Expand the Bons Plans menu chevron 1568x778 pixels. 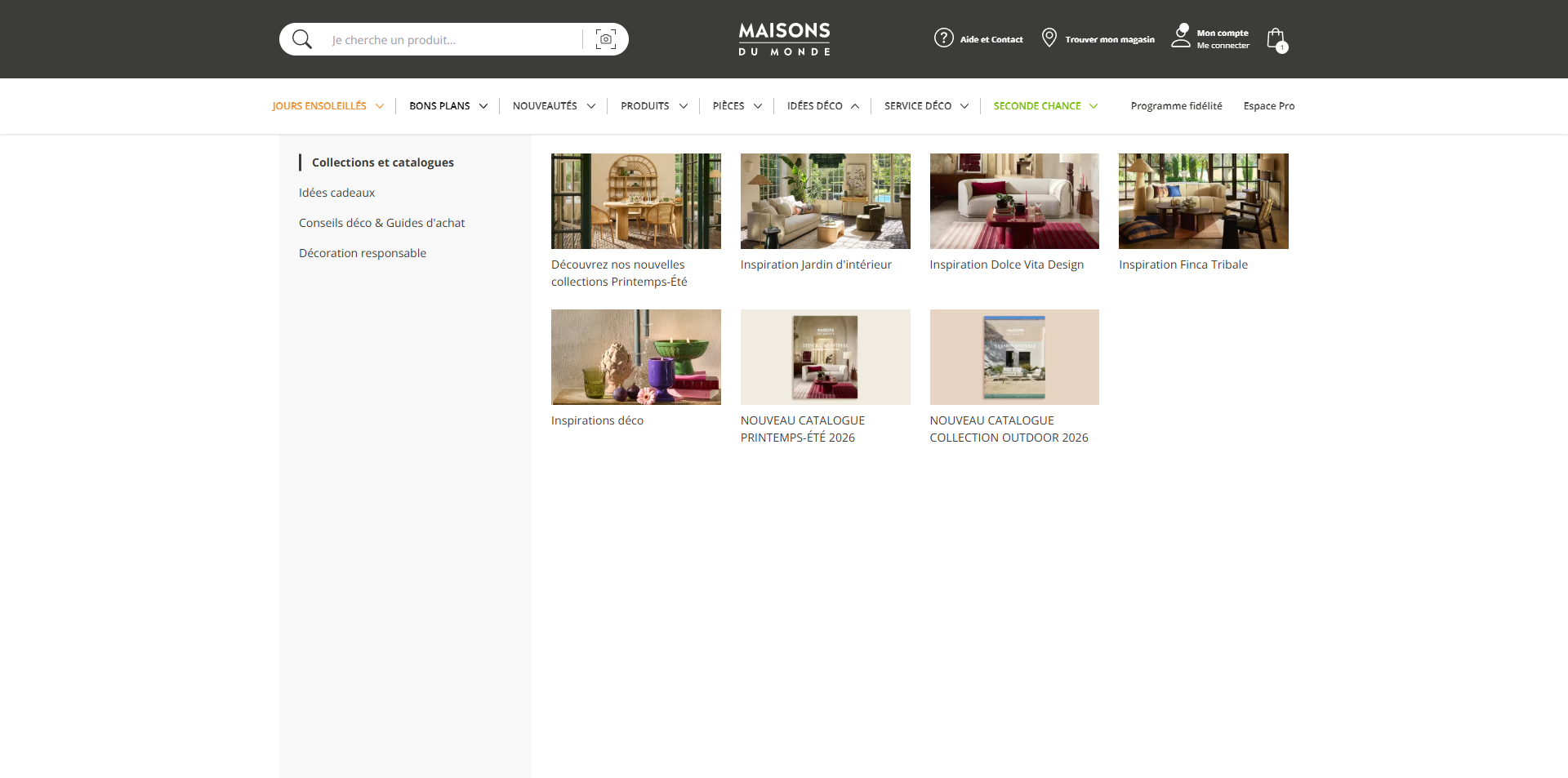click(x=483, y=106)
